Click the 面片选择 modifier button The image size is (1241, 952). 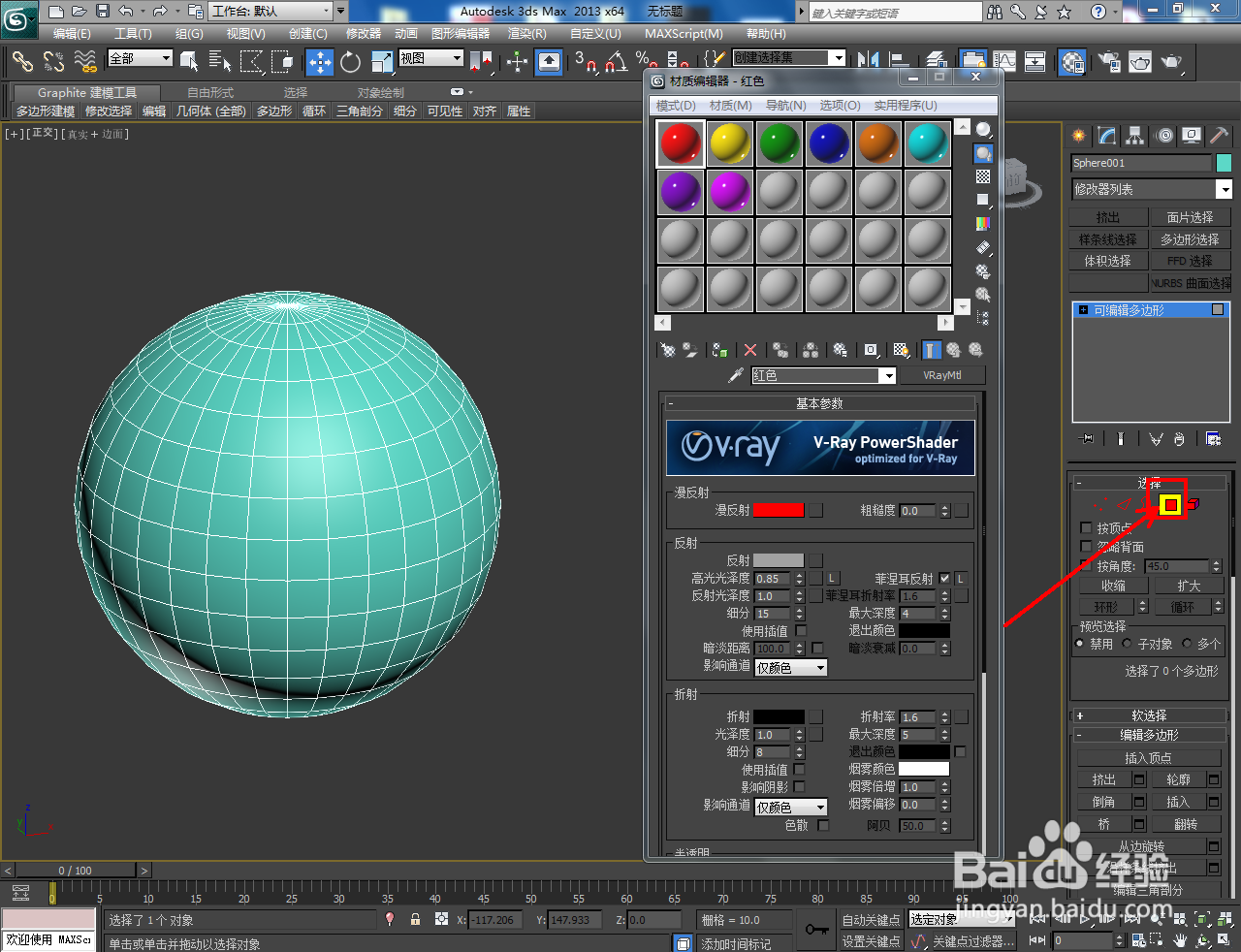(1190, 218)
